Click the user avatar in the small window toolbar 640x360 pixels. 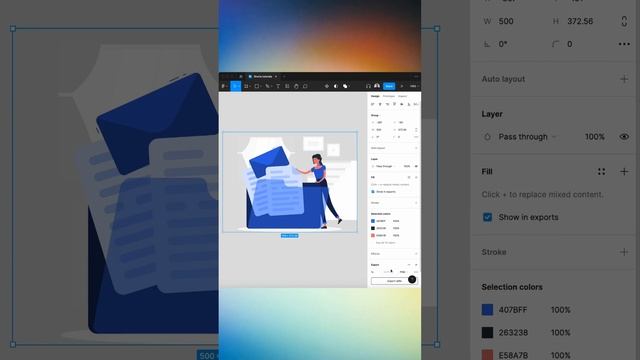[x=377, y=86]
